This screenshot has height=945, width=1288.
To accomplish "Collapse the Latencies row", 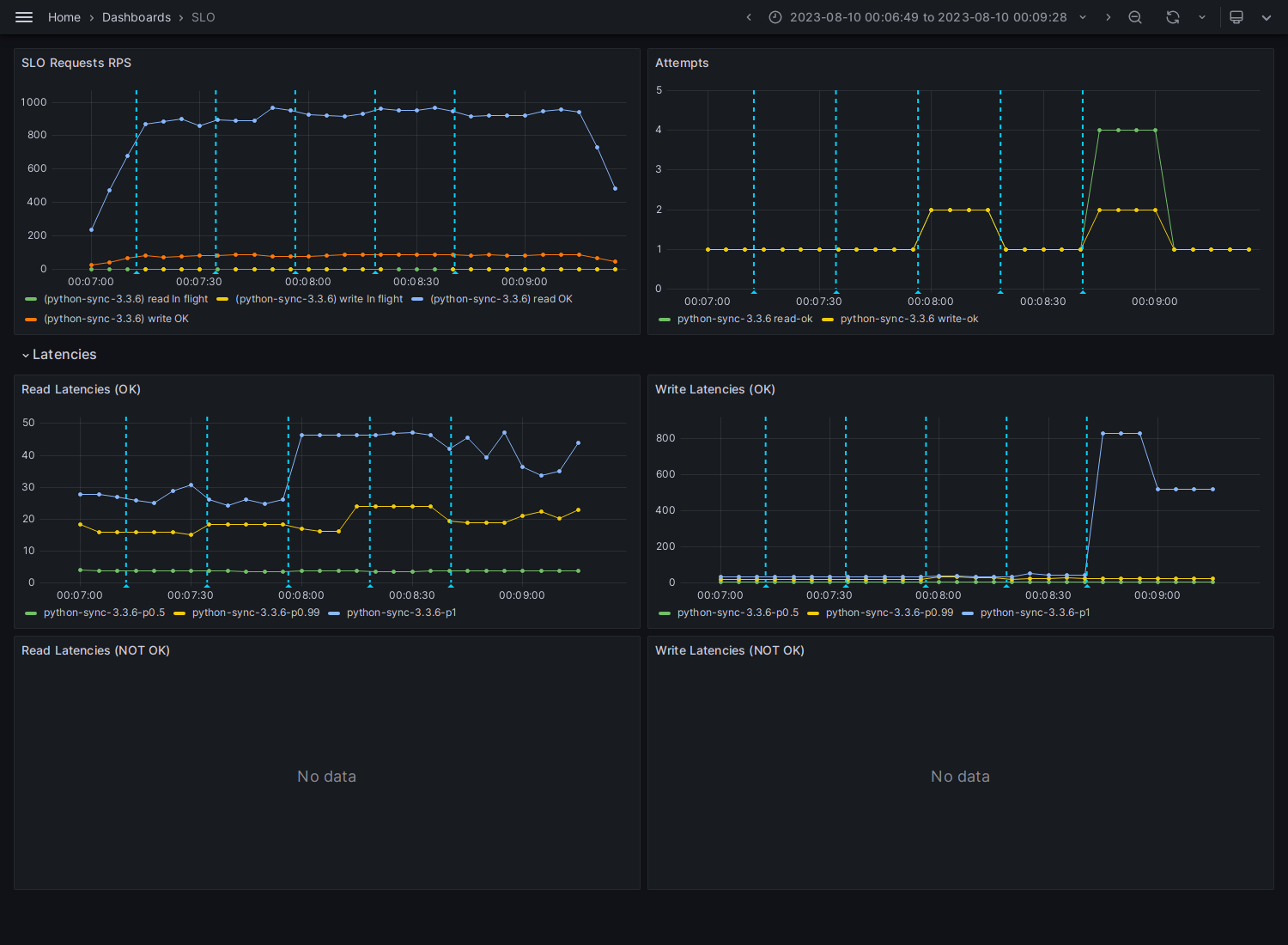I will pos(59,355).
